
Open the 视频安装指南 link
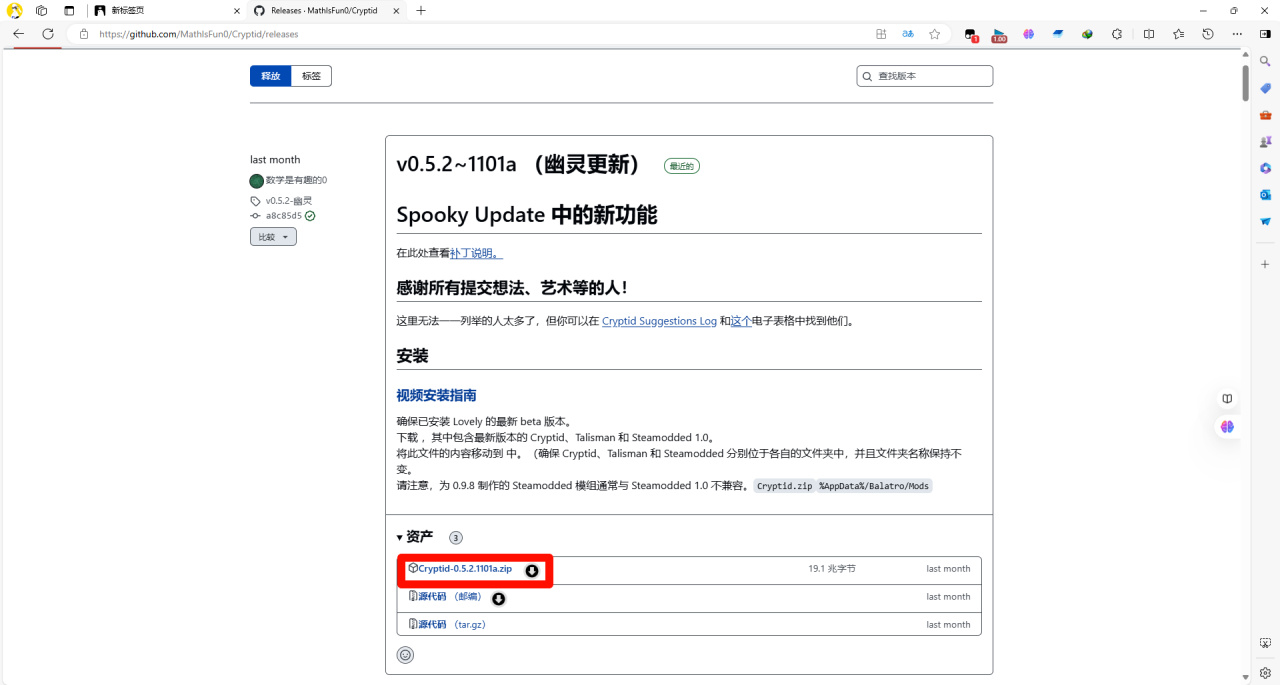pyautogui.click(x=436, y=395)
